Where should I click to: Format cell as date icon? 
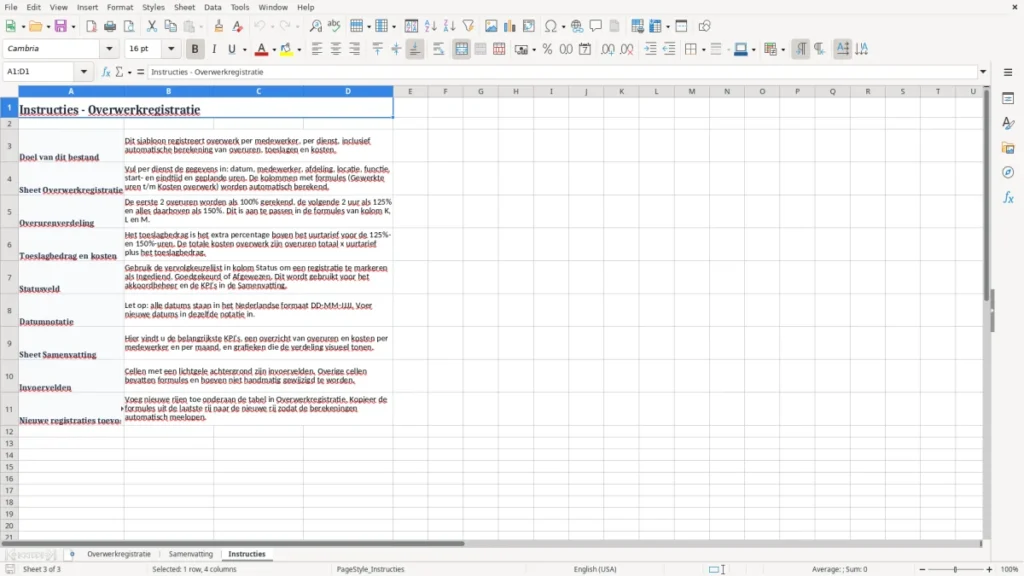coord(585,49)
